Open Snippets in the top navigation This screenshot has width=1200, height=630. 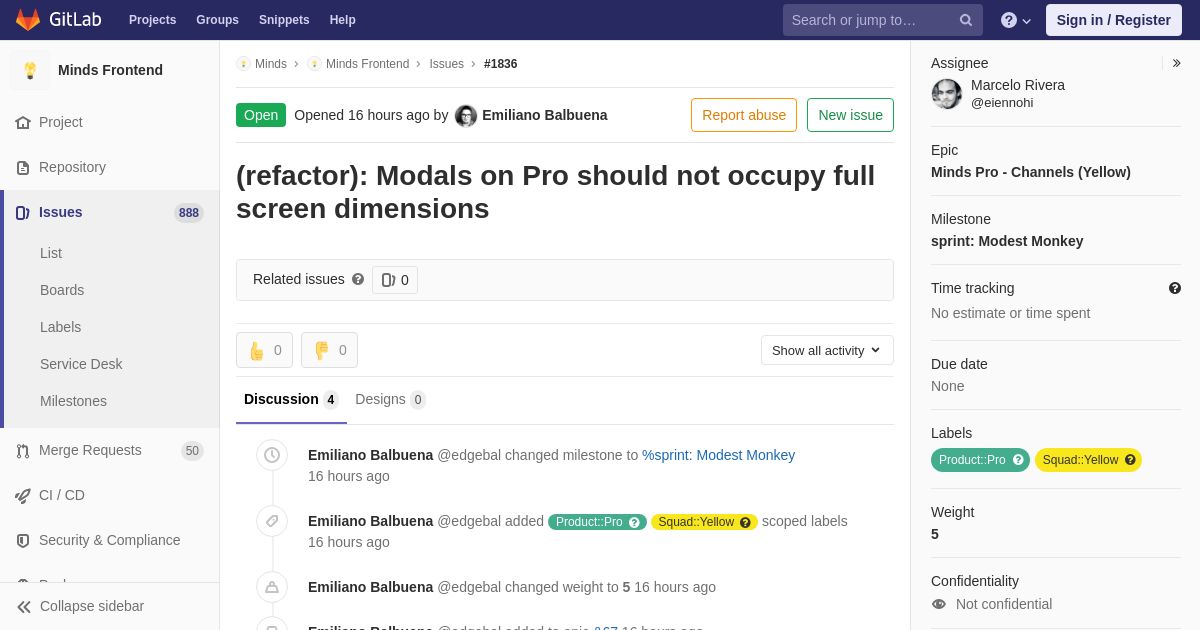point(284,20)
